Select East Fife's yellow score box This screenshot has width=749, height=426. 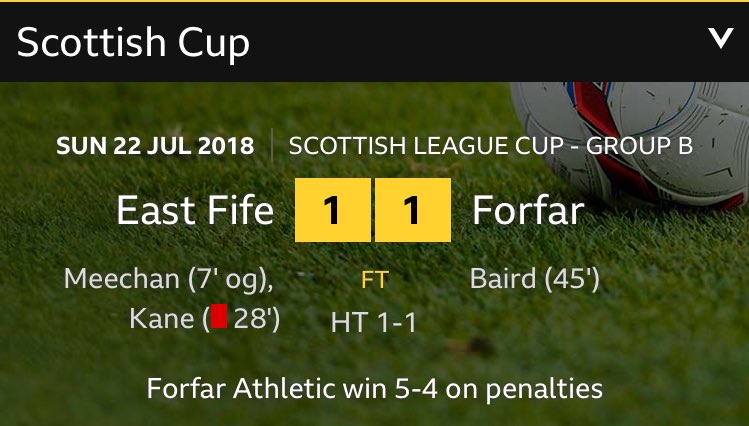[x=332, y=210]
